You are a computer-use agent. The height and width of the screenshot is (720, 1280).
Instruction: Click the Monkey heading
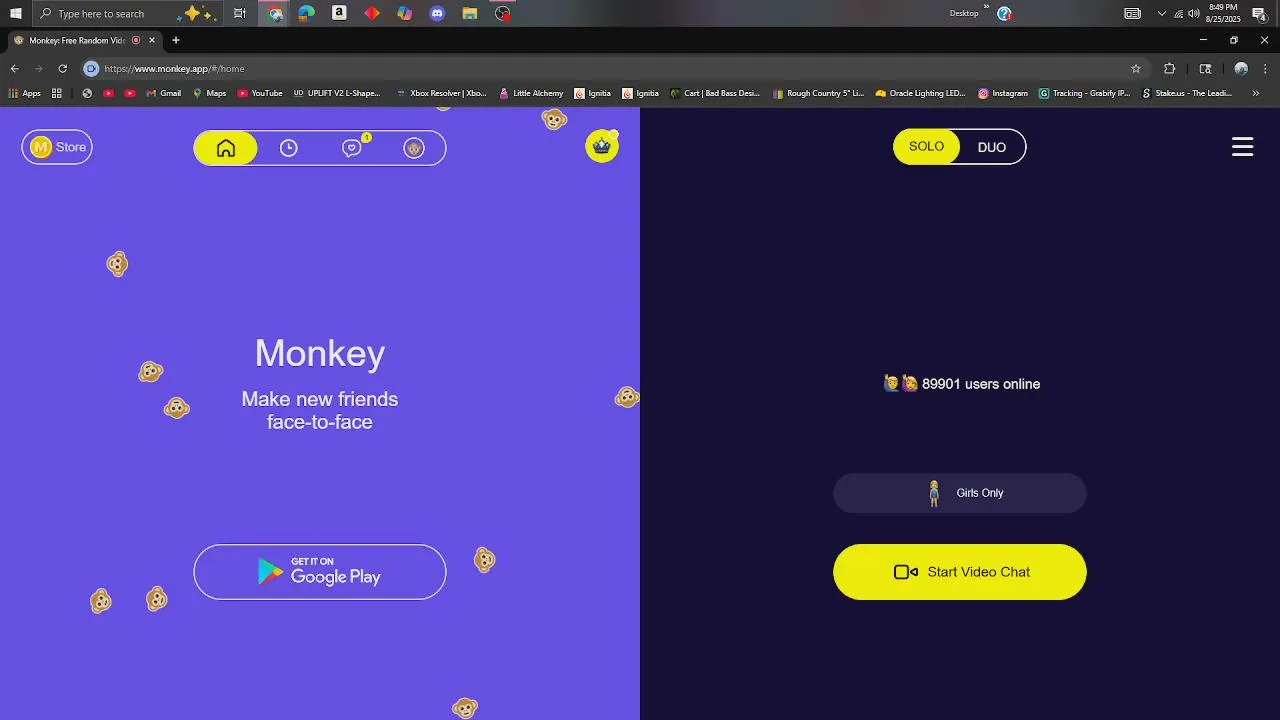click(x=320, y=353)
